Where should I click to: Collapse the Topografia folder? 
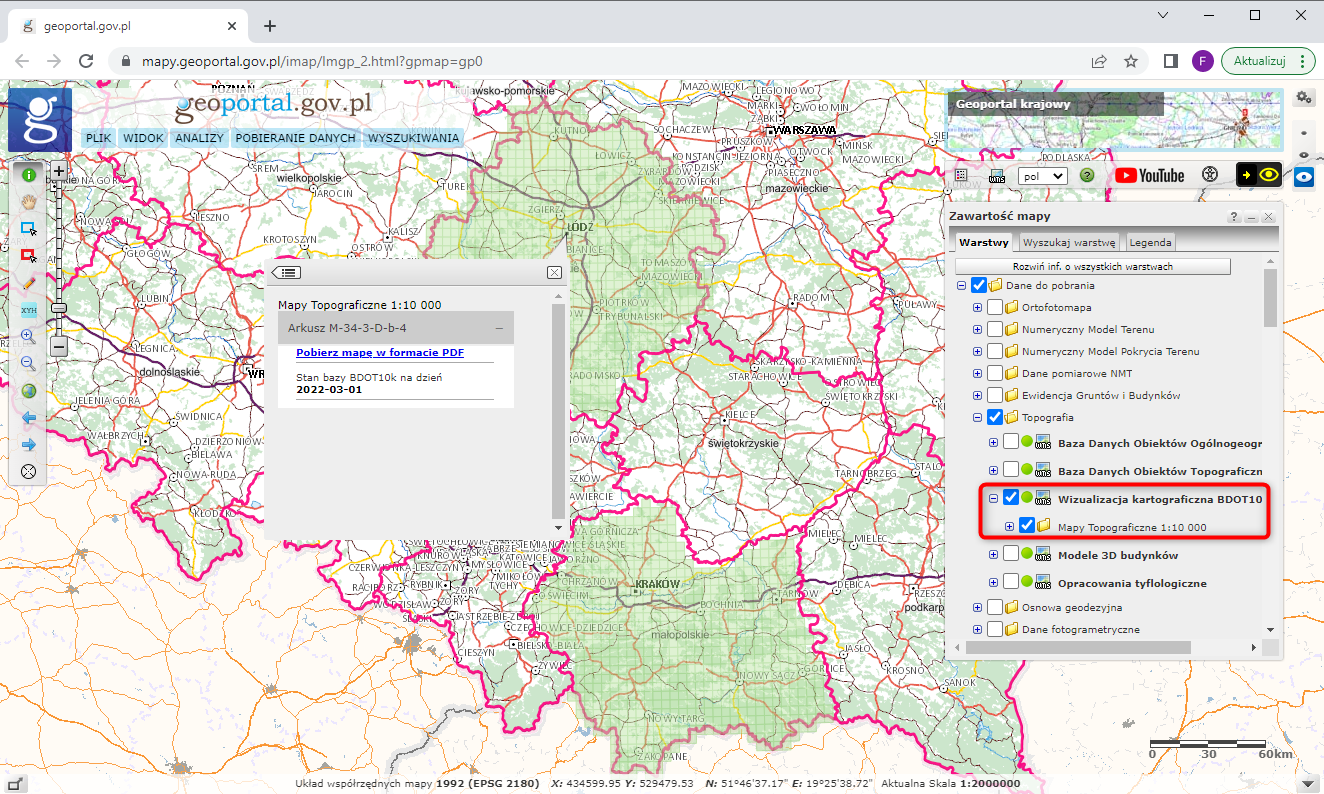point(977,418)
